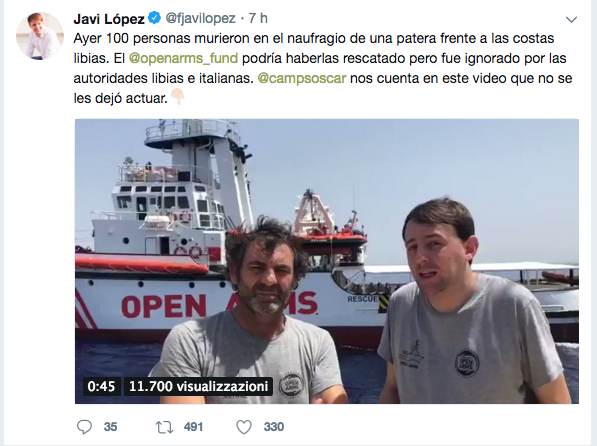Play the Open Arms video
Screen dimensions: 597x446
[x=327, y=261]
